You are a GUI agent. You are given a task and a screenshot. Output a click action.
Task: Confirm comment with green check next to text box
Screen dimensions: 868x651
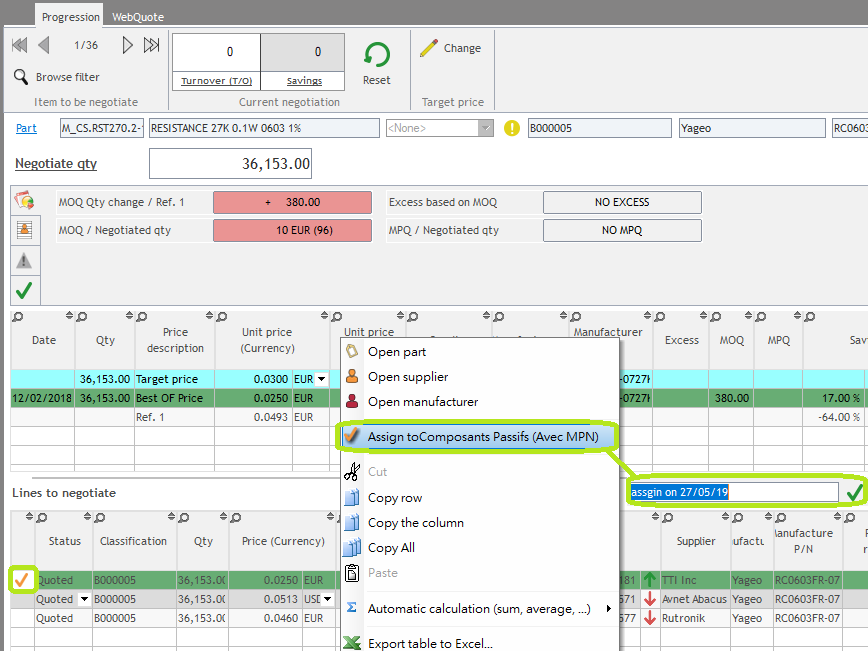[853, 492]
